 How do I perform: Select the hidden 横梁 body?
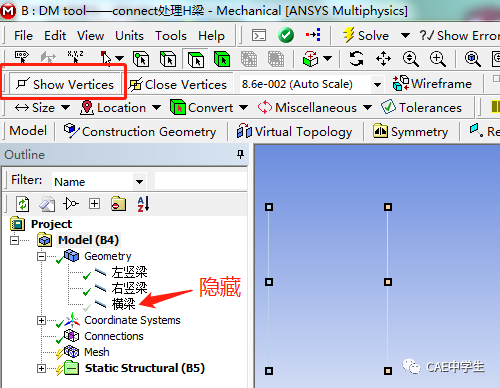pos(124,304)
